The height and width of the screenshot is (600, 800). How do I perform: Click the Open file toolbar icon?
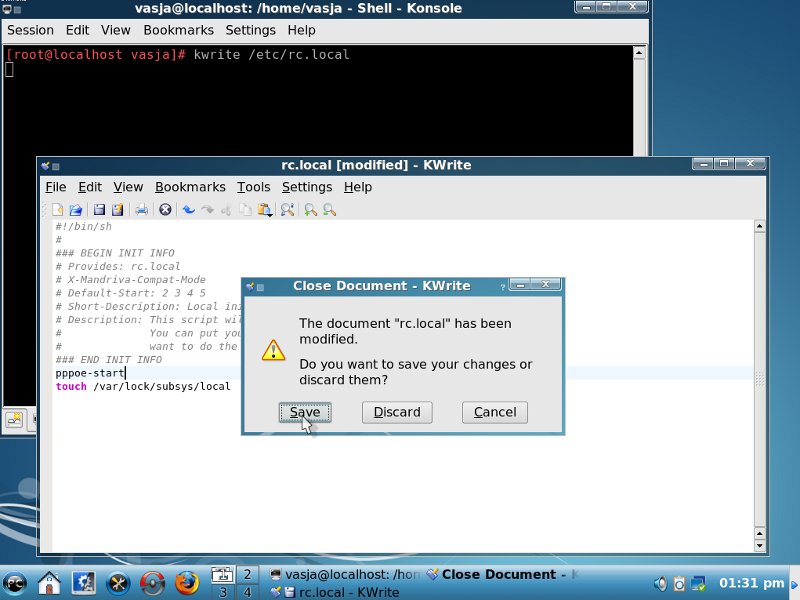pyautogui.click(x=75, y=210)
